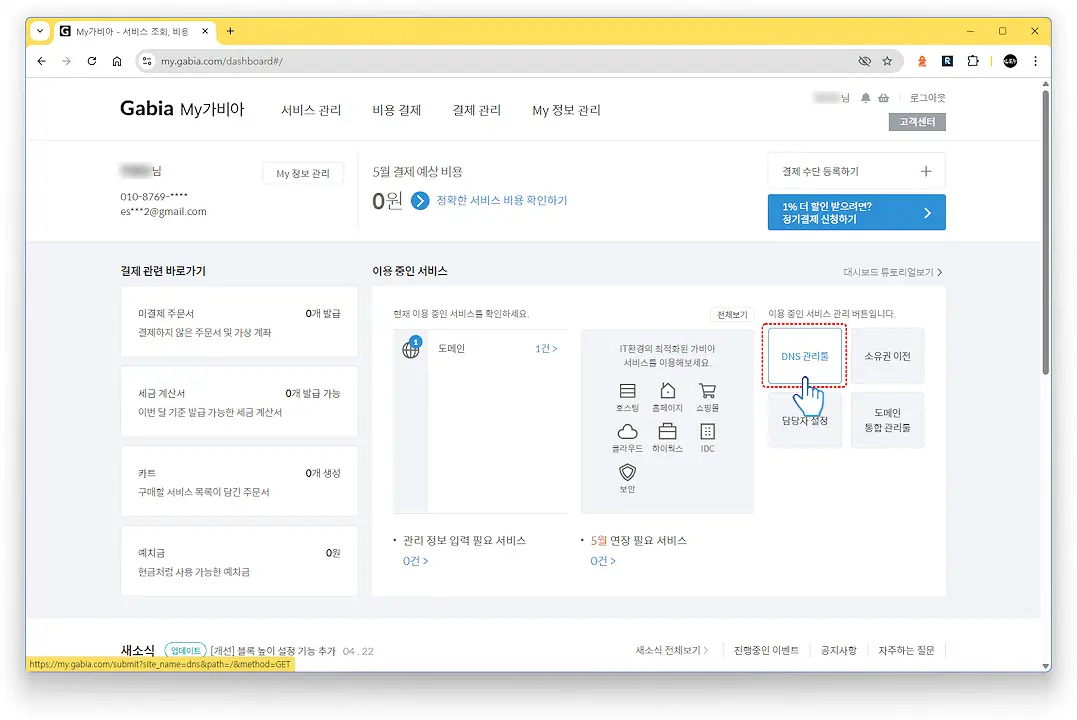Open 비용 결제 menu
Screen dimensions: 1077x720
[396, 110]
